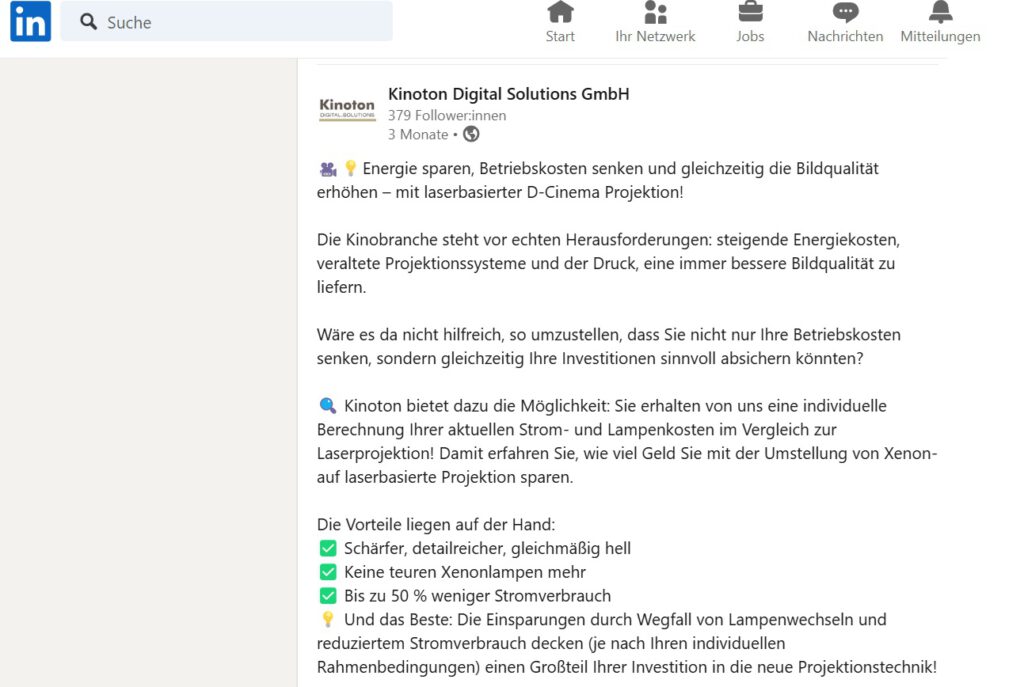The width and height of the screenshot is (1024, 687).
Task: Click the 3 Monate post timestamp
Action: pos(418,135)
